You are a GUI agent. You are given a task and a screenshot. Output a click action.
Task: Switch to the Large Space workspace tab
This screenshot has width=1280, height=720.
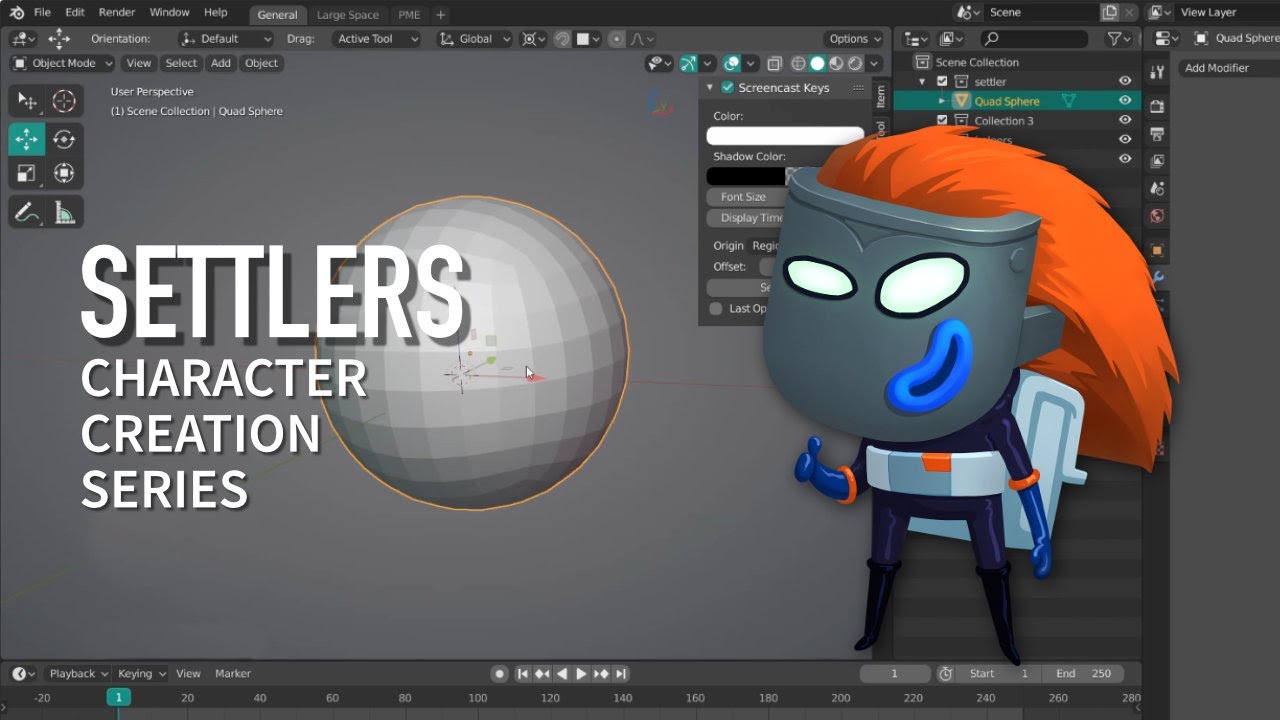348,15
